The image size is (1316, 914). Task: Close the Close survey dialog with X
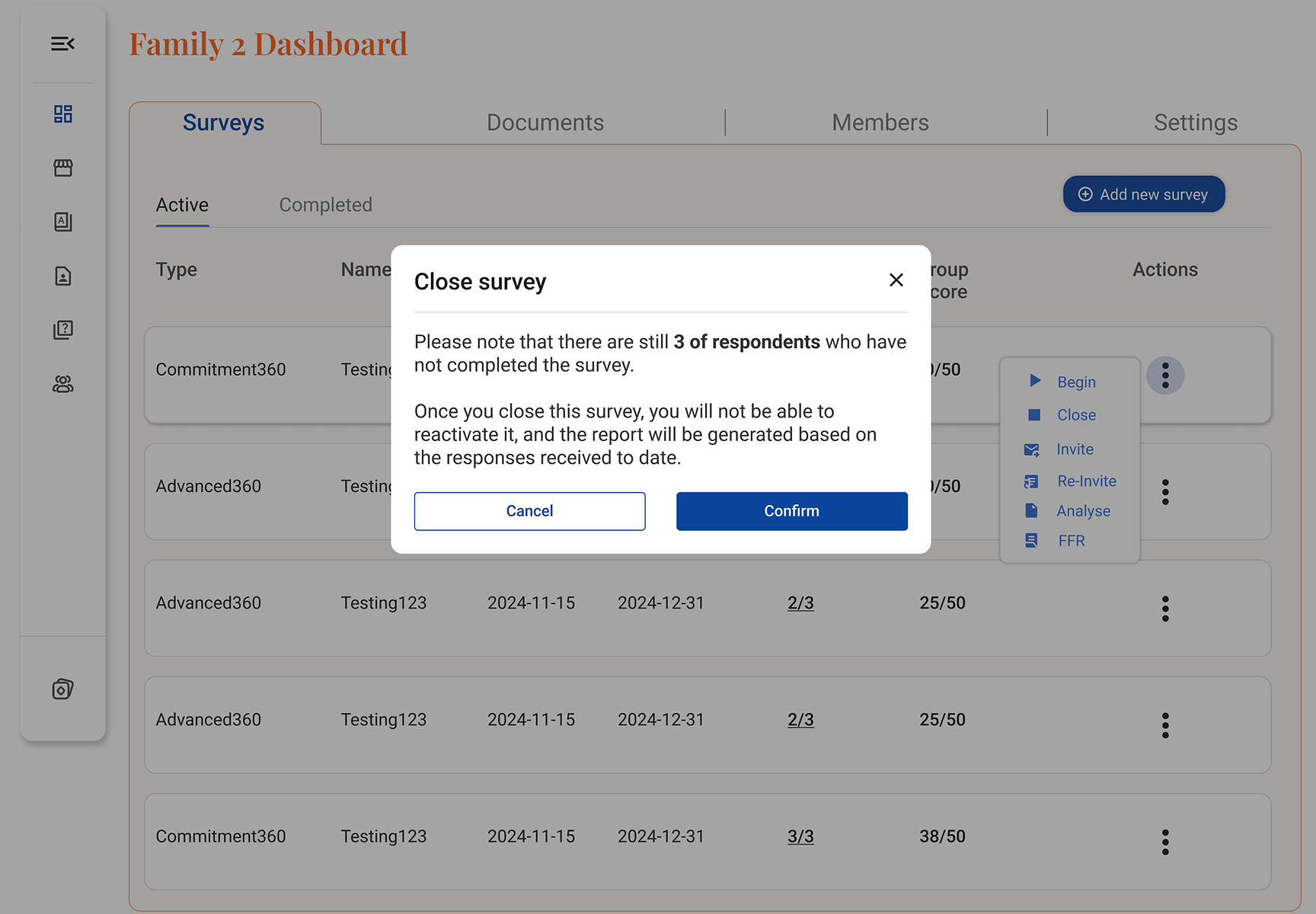tap(896, 280)
